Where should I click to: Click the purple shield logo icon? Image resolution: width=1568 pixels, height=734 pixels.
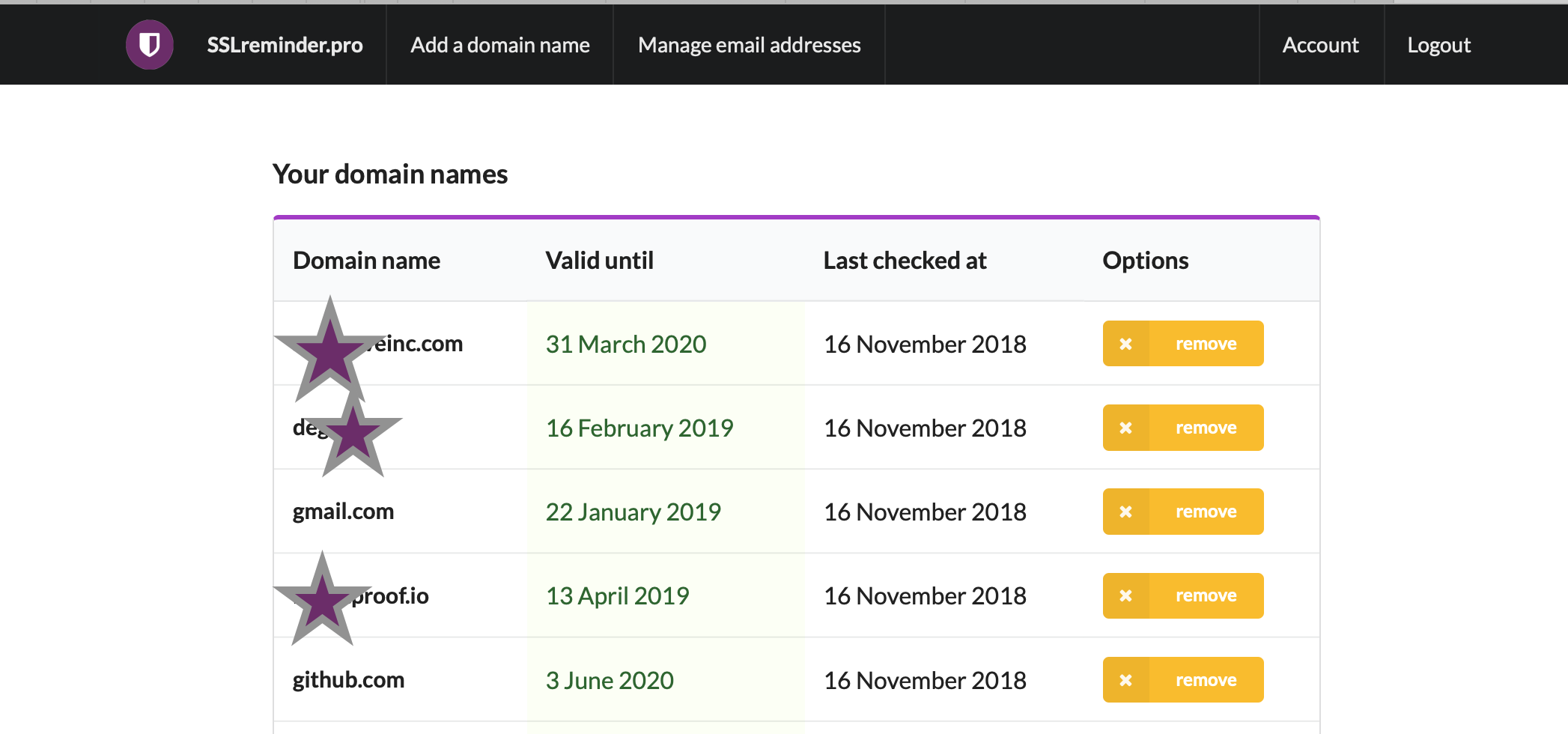pyautogui.click(x=150, y=45)
